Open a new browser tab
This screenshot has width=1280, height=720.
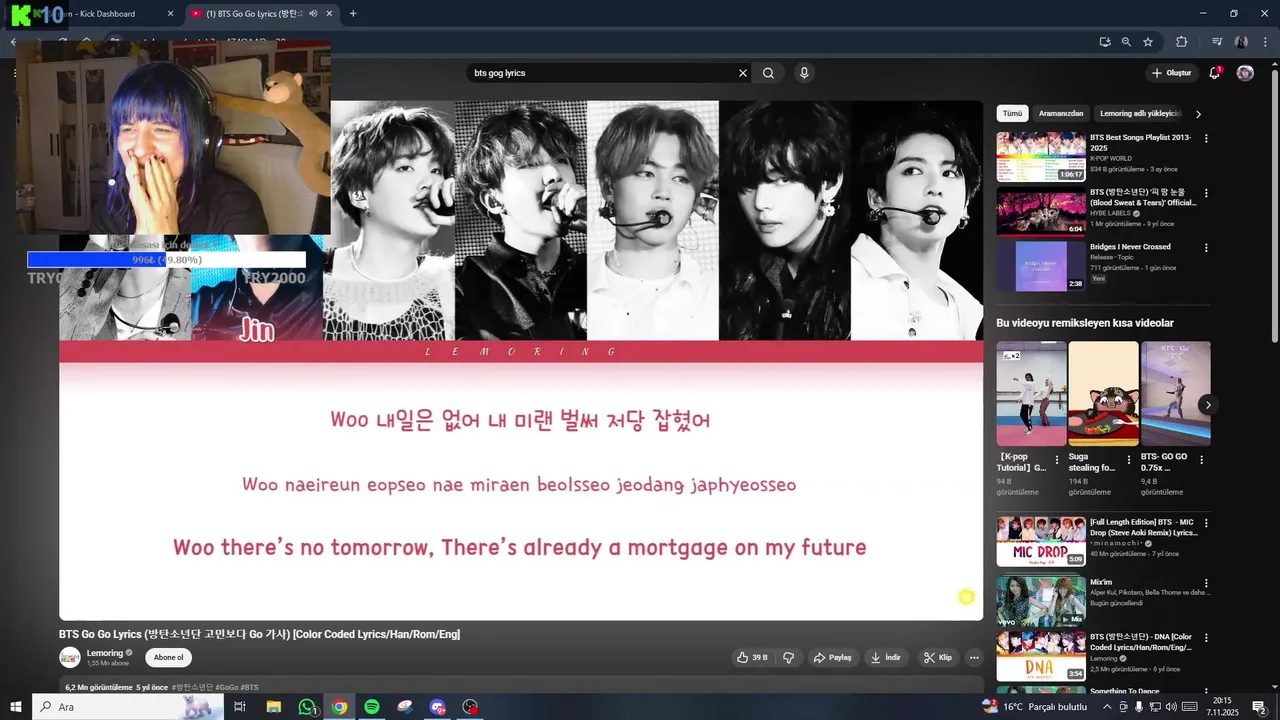[x=353, y=14]
